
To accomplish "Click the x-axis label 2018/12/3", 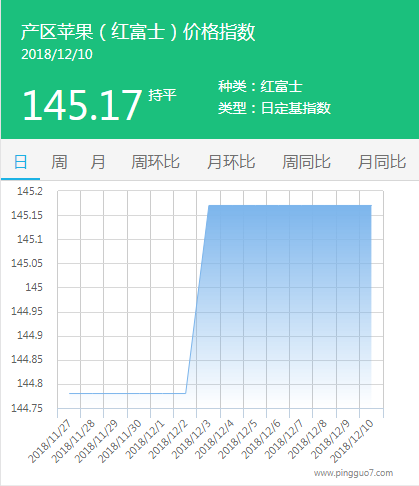I will (x=191, y=440).
